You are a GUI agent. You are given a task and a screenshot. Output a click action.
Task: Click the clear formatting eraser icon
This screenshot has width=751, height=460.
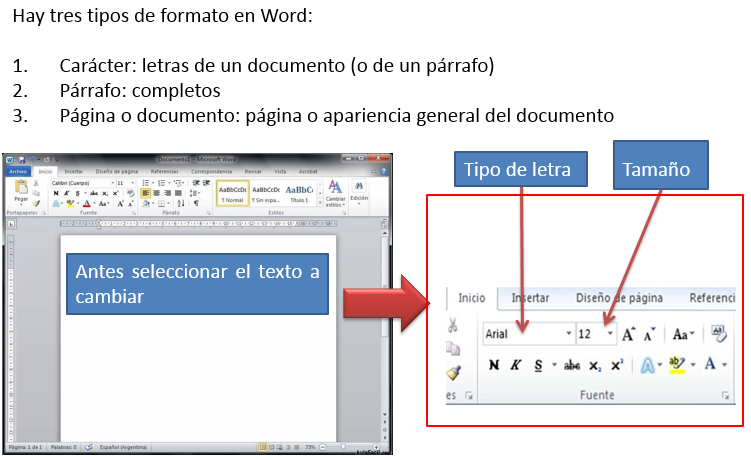tap(718, 334)
